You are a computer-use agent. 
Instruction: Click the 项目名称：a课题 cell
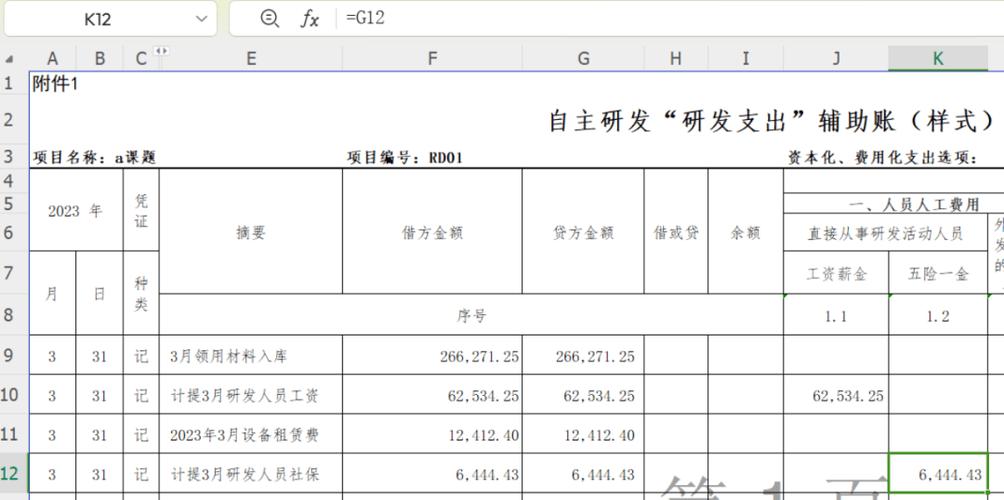(x=94, y=157)
